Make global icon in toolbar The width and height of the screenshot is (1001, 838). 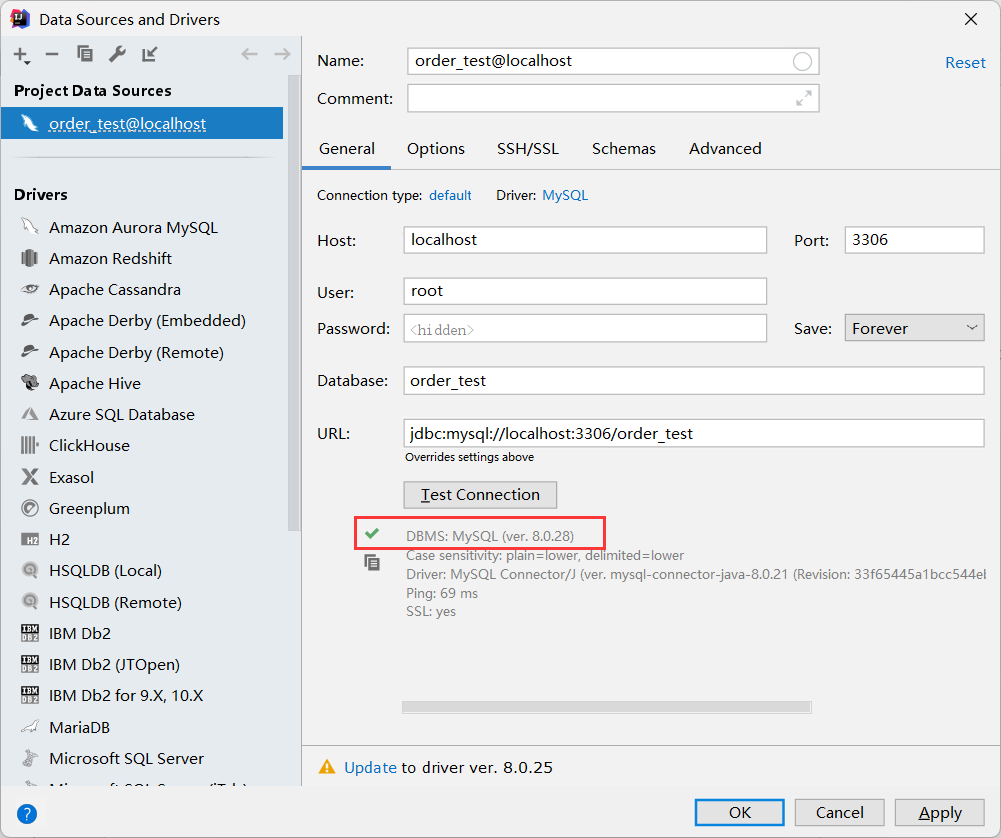pos(149,54)
